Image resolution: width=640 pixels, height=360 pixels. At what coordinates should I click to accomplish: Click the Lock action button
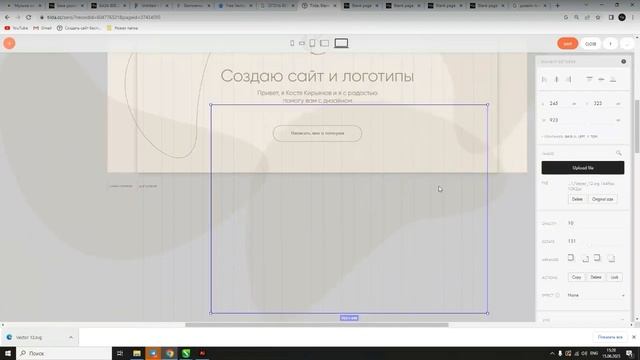614,277
